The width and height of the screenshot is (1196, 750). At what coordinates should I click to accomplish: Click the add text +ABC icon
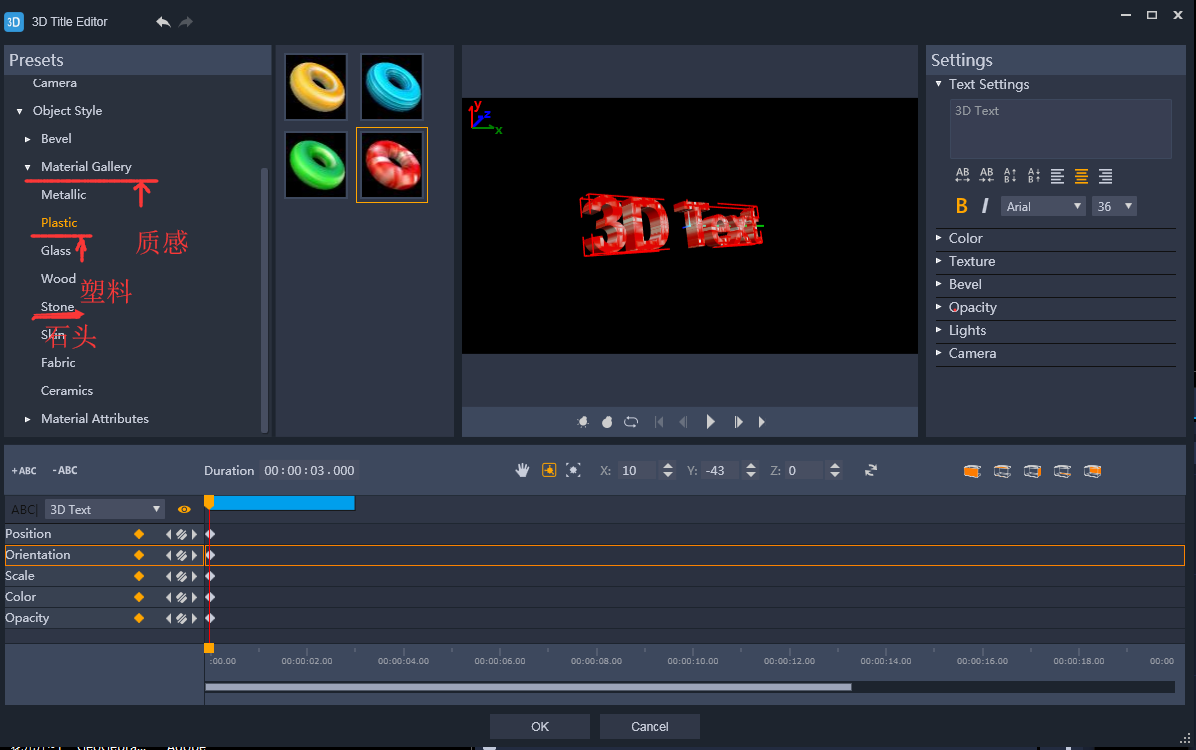point(24,471)
